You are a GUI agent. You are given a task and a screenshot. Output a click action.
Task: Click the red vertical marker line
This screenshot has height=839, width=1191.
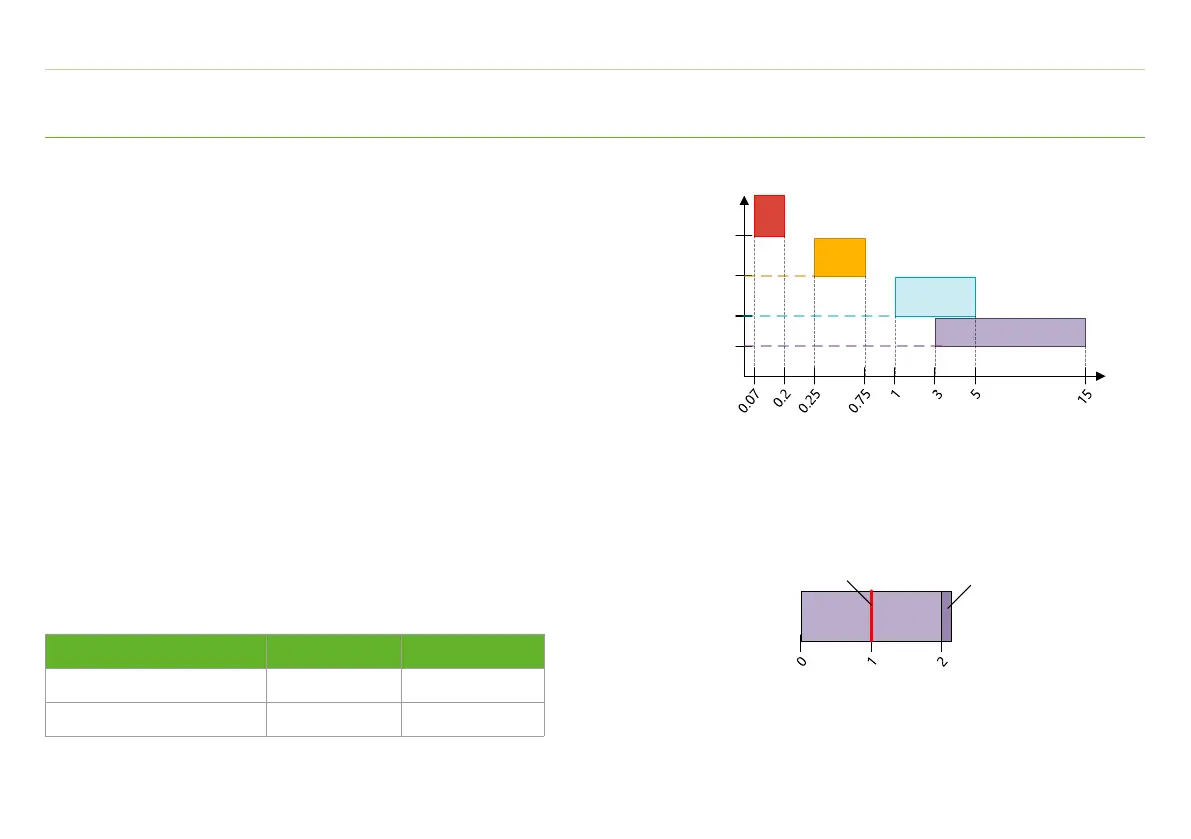(x=872, y=616)
